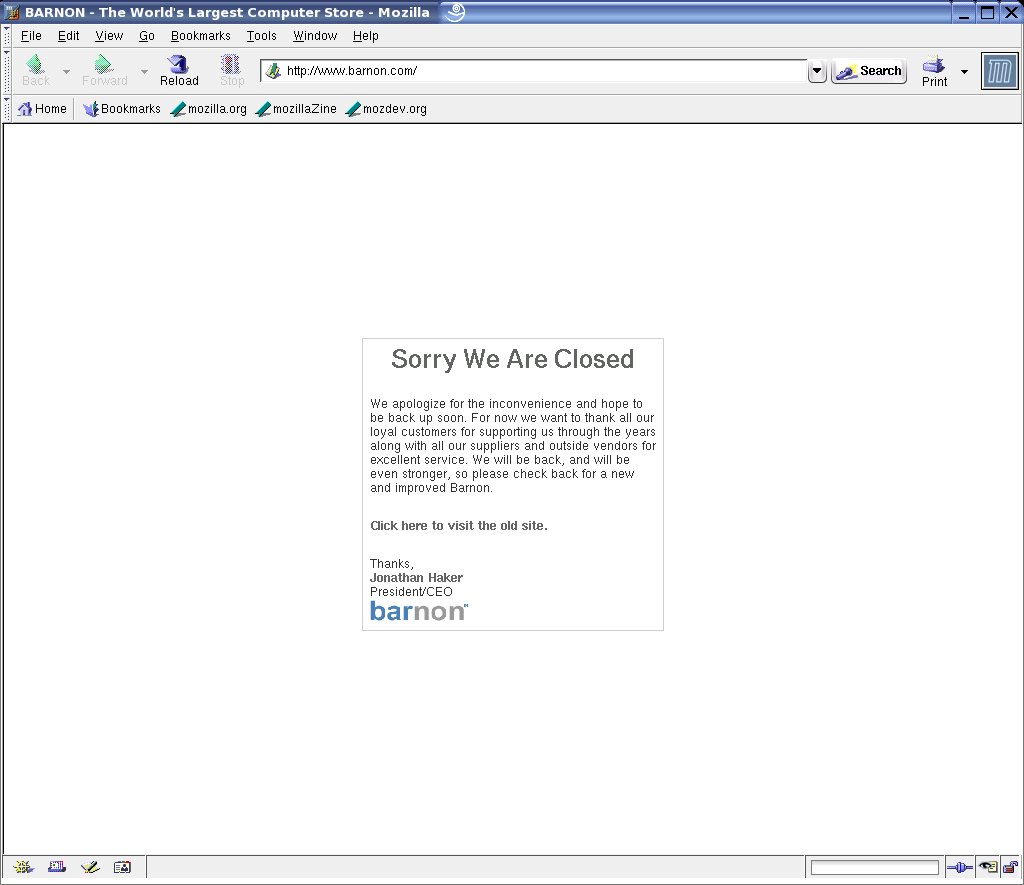Screen dimensions: 1024x885
Task: Open the mozillaZine bookmark
Action: pos(296,109)
